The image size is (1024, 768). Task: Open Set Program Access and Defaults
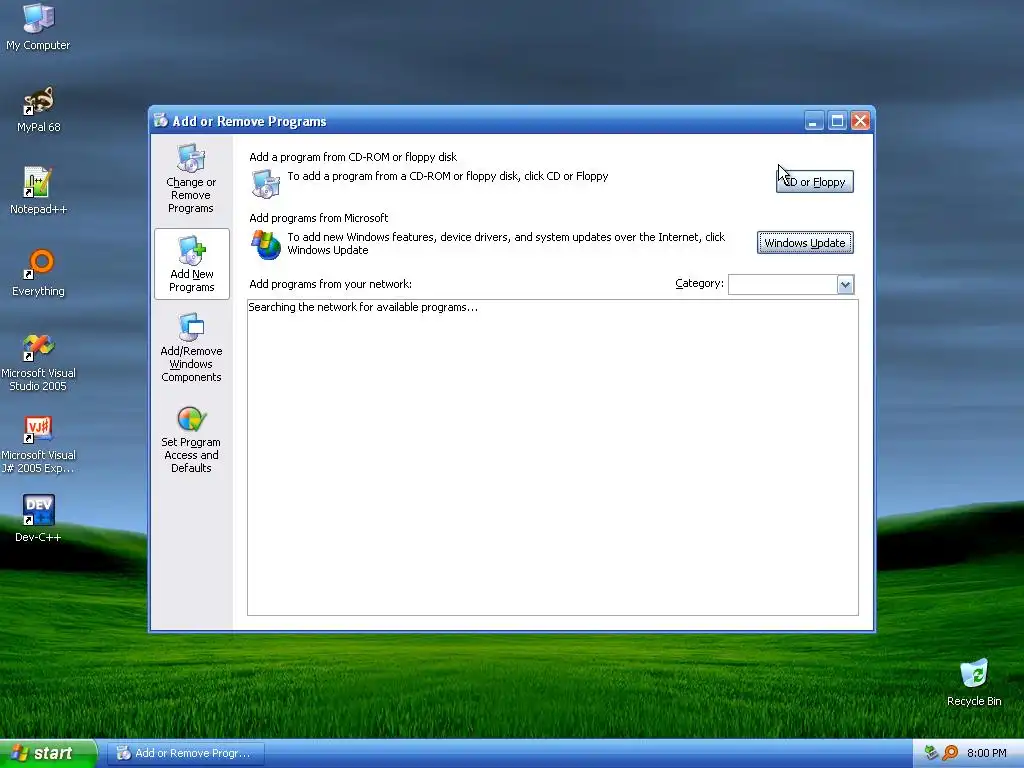191,439
